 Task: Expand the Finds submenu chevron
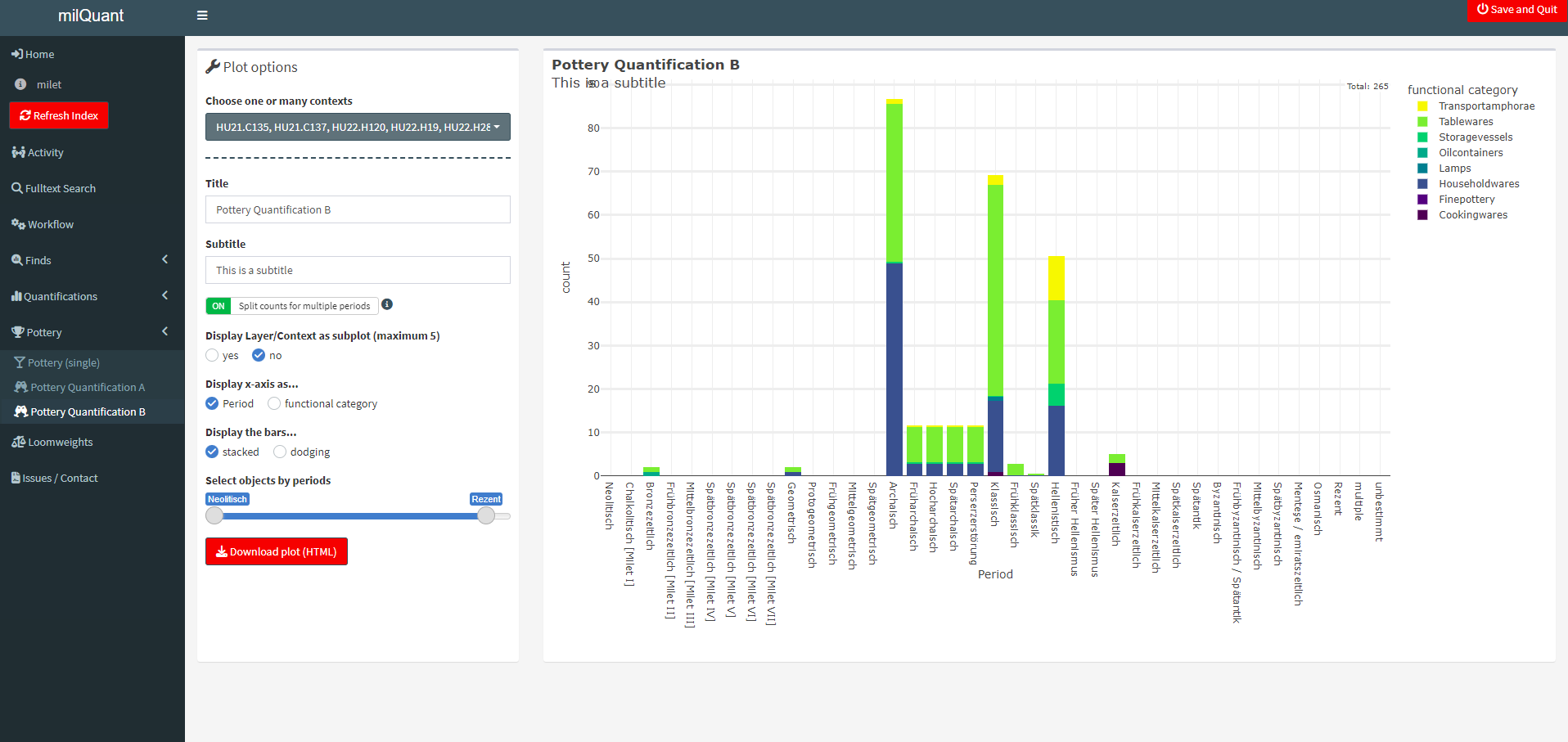click(164, 259)
